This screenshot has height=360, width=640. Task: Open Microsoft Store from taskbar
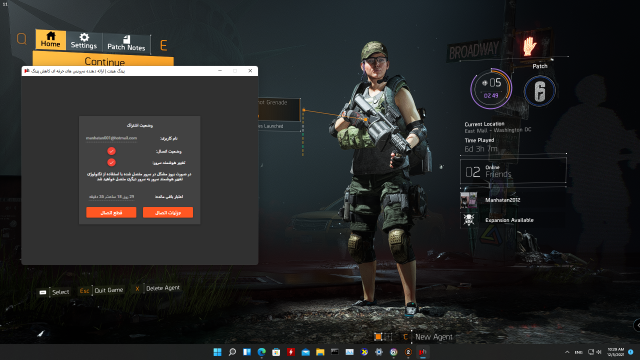coord(276,352)
